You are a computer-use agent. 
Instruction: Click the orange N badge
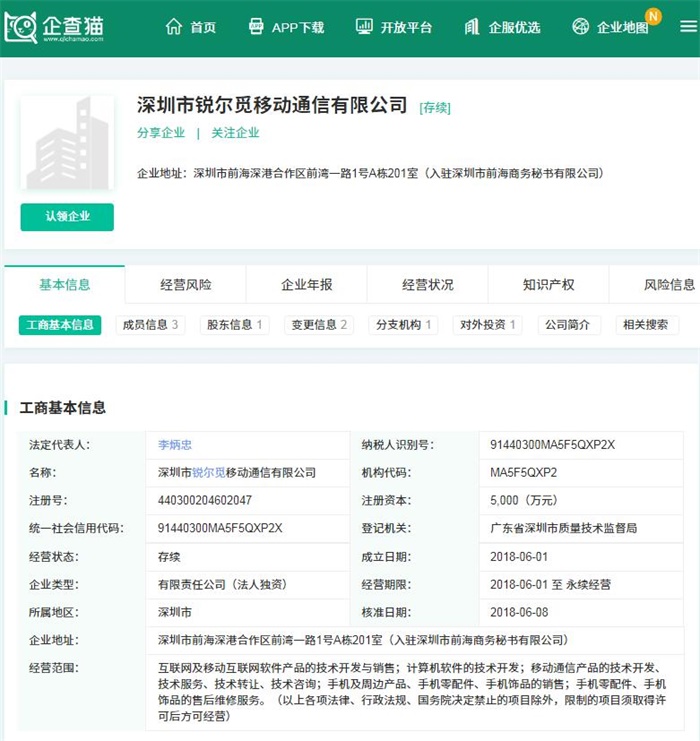(653, 16)
